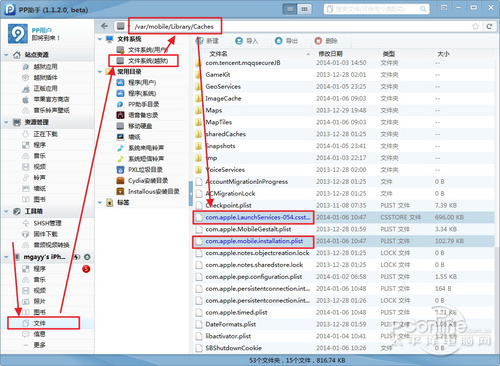The width and height of the screenshot is (500, 366).
Task: Open 正在下载 downloads list
Action: pyautogui.click(x=45, y=134)
